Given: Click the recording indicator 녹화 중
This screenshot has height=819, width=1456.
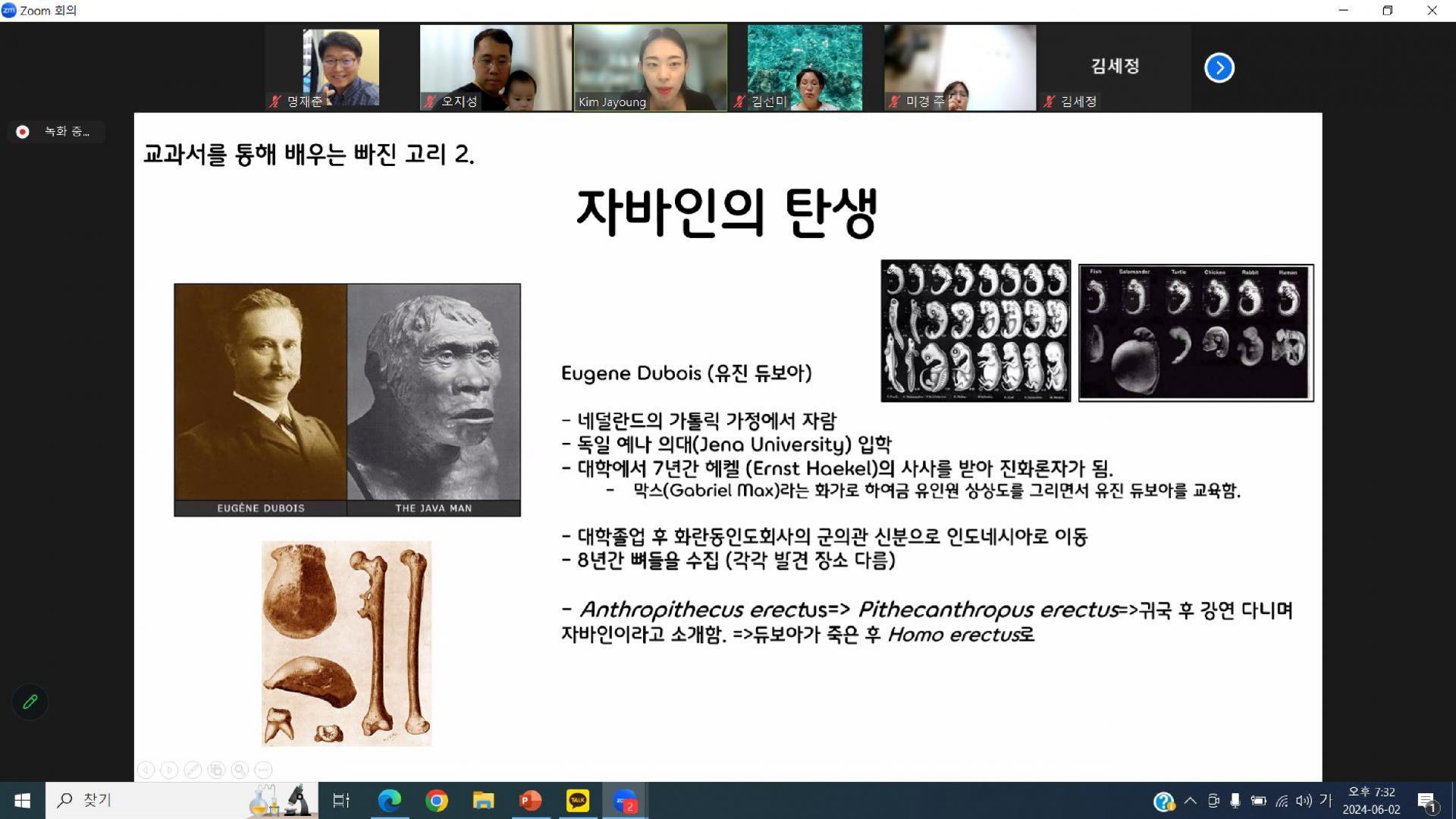Looking at the screenshot, I should click(57, 132).
